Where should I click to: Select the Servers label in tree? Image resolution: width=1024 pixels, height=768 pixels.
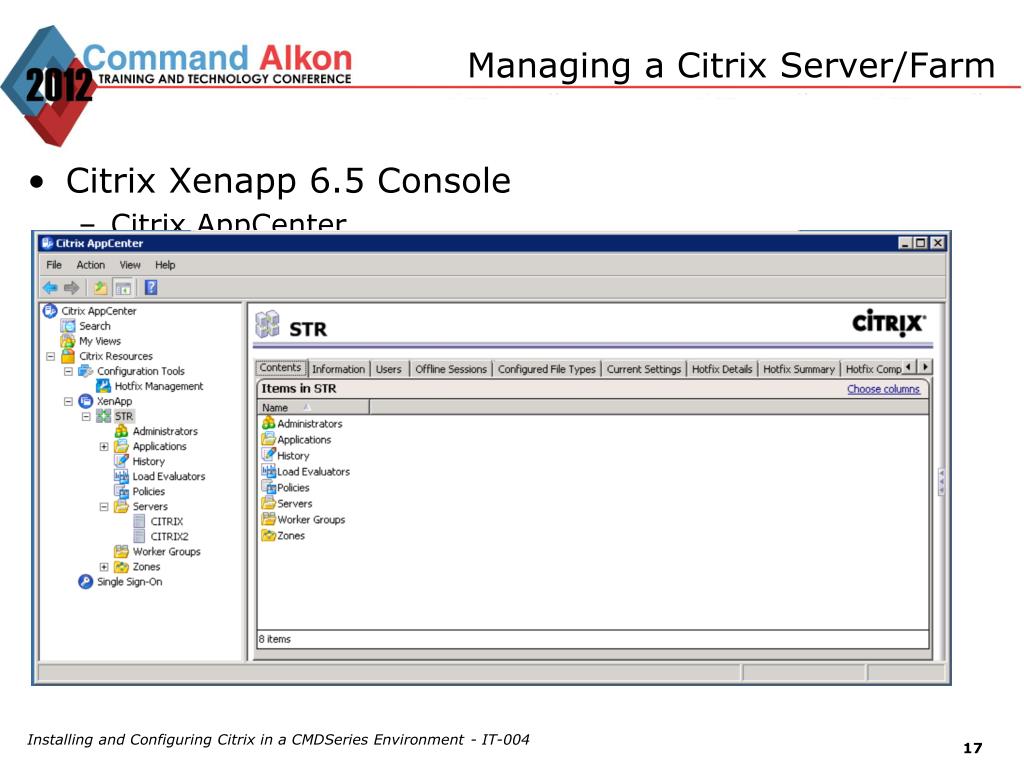pos(150,506)
